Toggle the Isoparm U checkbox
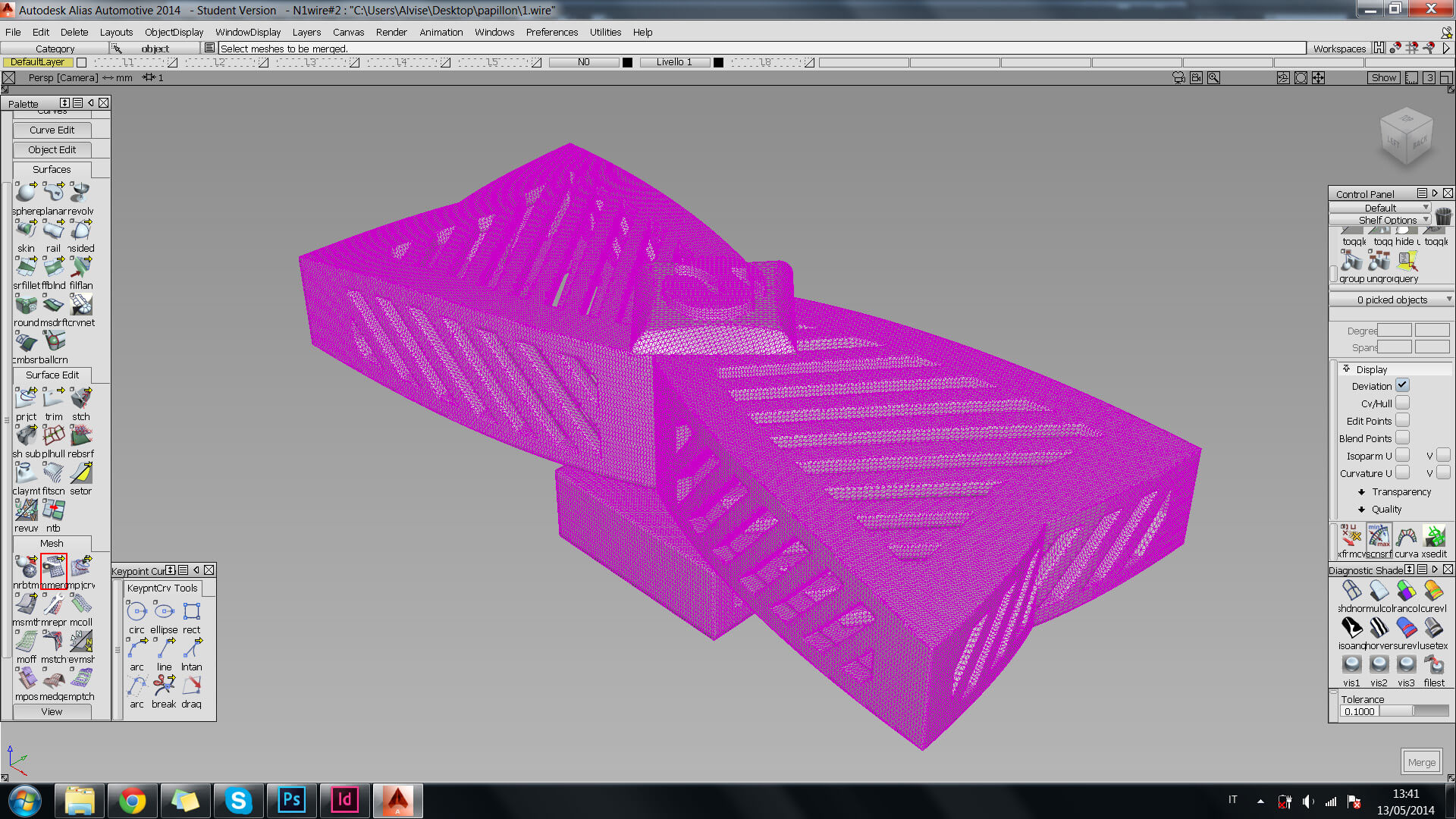 coord(1402,456)
